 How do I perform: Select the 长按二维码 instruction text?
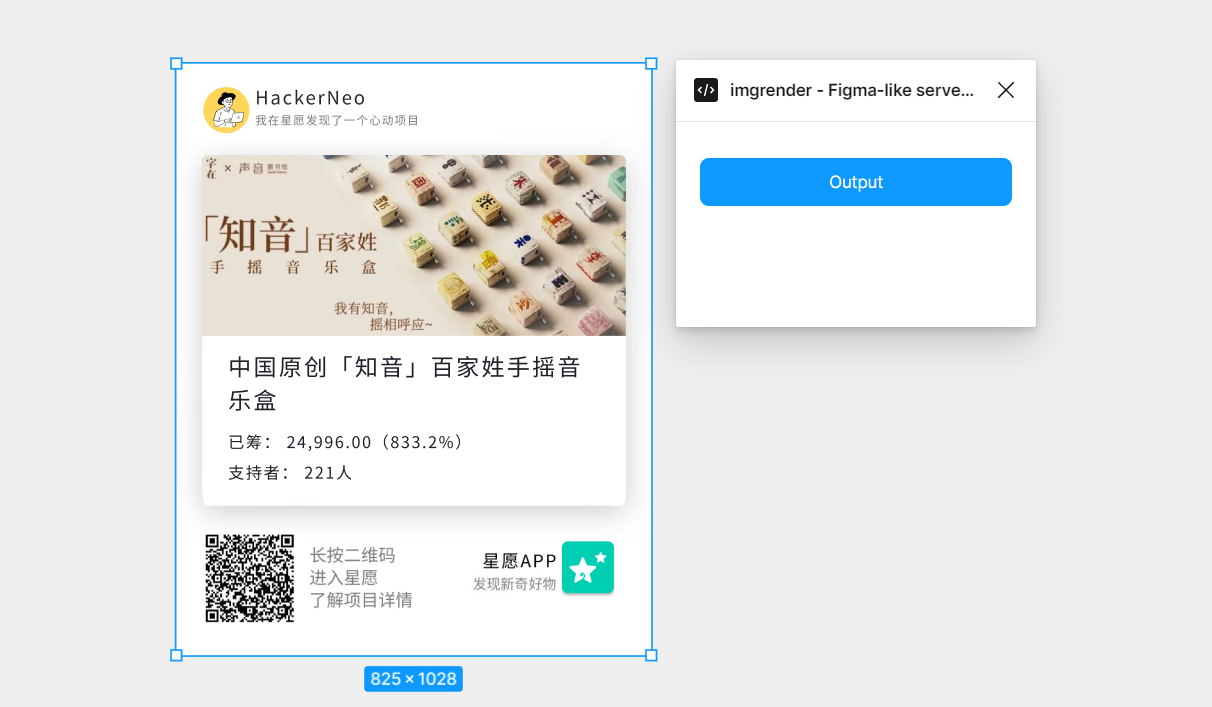coord(352,556)
